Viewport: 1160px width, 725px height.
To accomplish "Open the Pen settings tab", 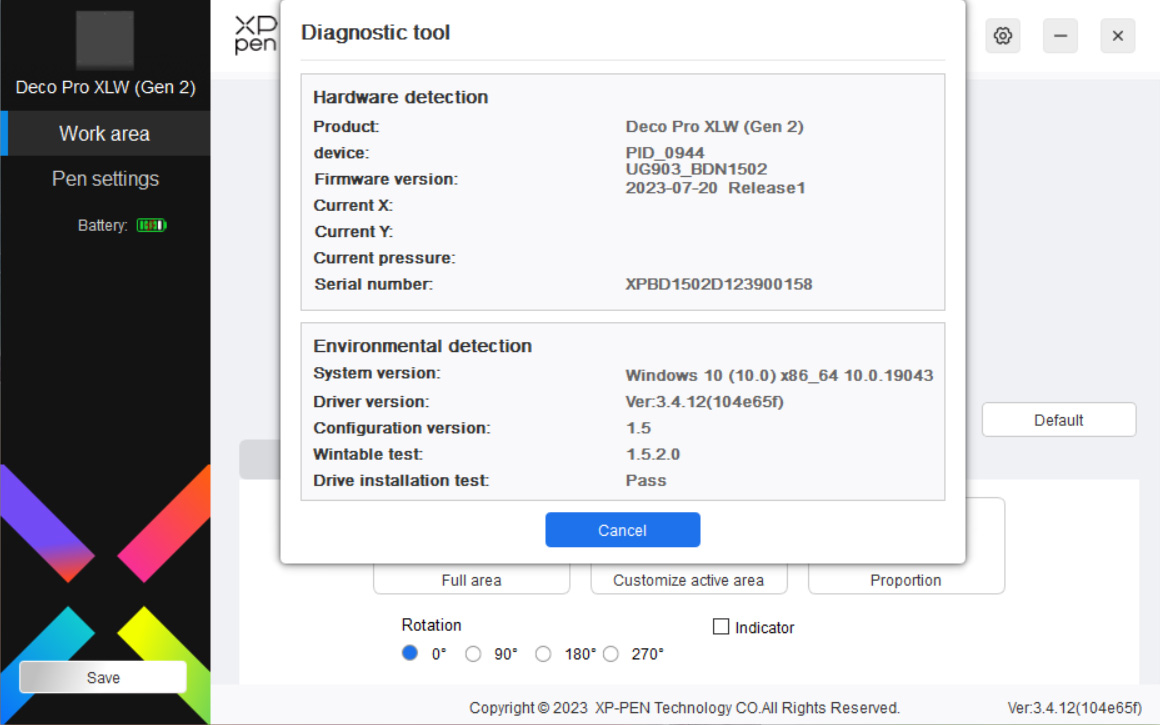I will (x=105, y=179).
